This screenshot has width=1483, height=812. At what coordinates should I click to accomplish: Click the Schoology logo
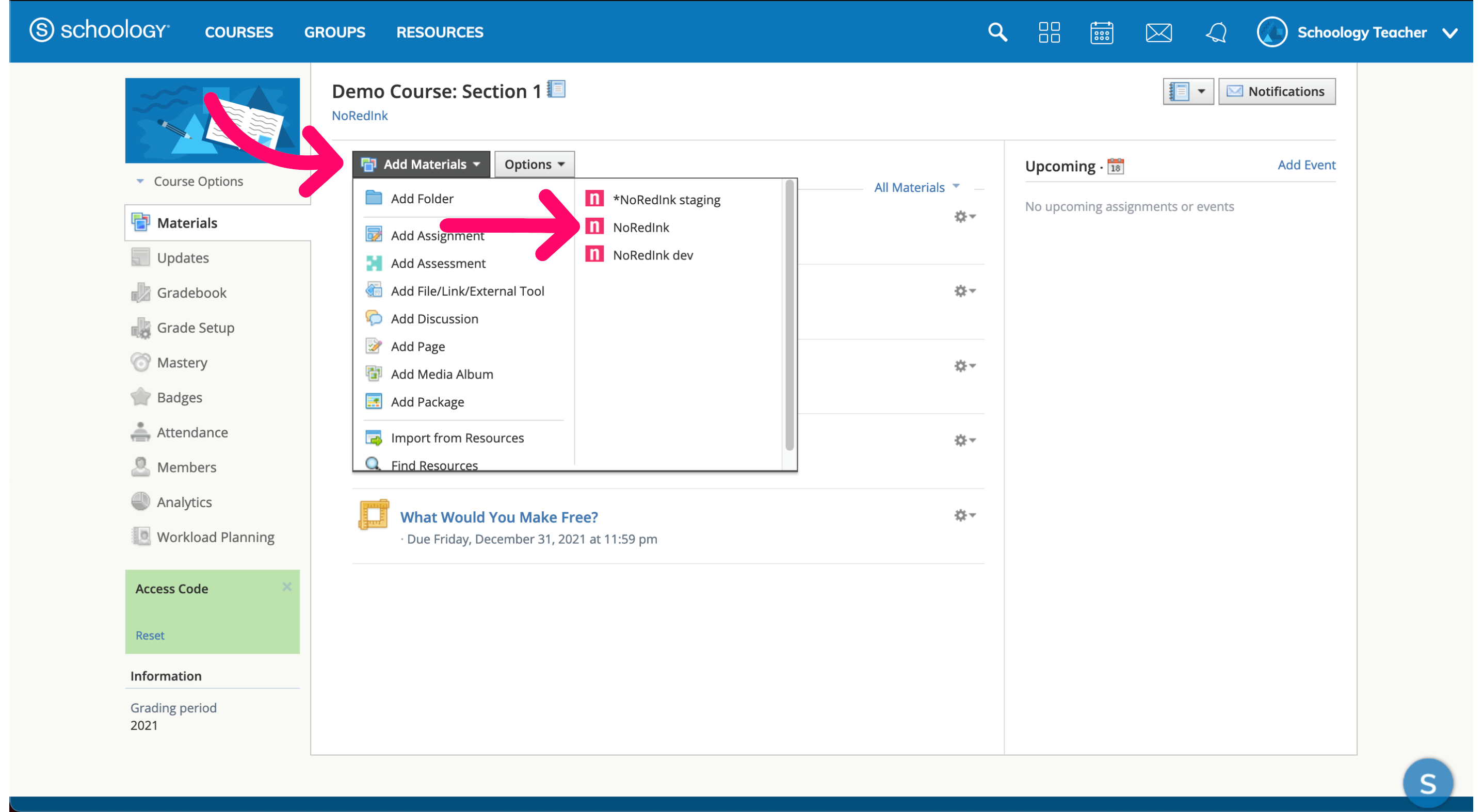pos(99,30)
